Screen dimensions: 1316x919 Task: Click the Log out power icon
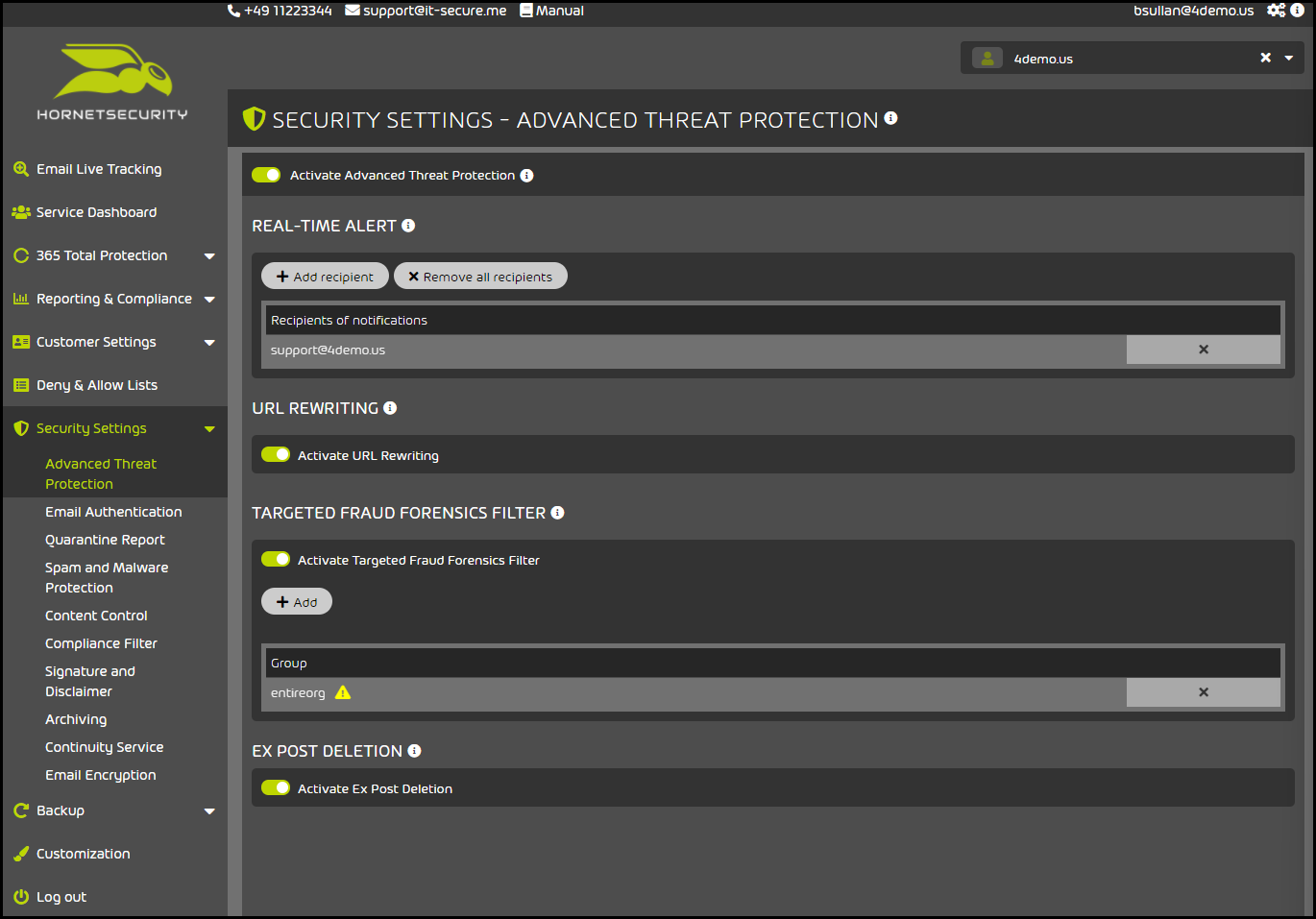[21, 897]
